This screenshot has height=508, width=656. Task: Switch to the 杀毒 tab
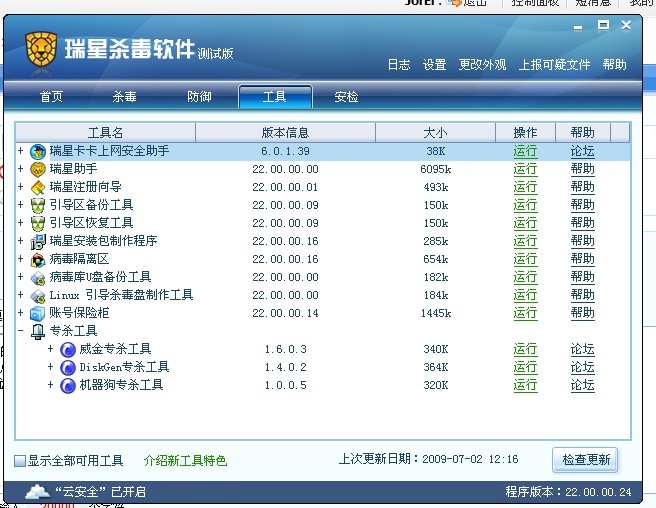click(x=124, y=97)
